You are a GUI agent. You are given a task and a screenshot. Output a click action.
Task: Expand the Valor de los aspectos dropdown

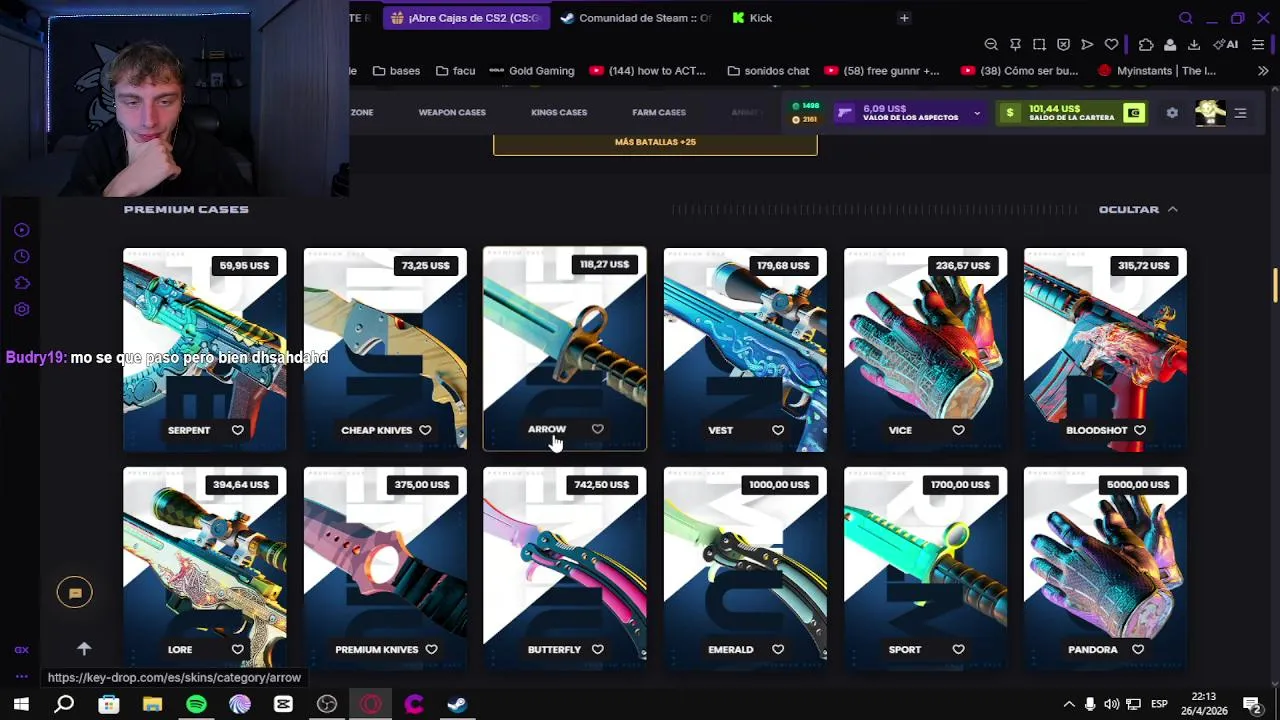pyautogui.click(x=977, y=113)
